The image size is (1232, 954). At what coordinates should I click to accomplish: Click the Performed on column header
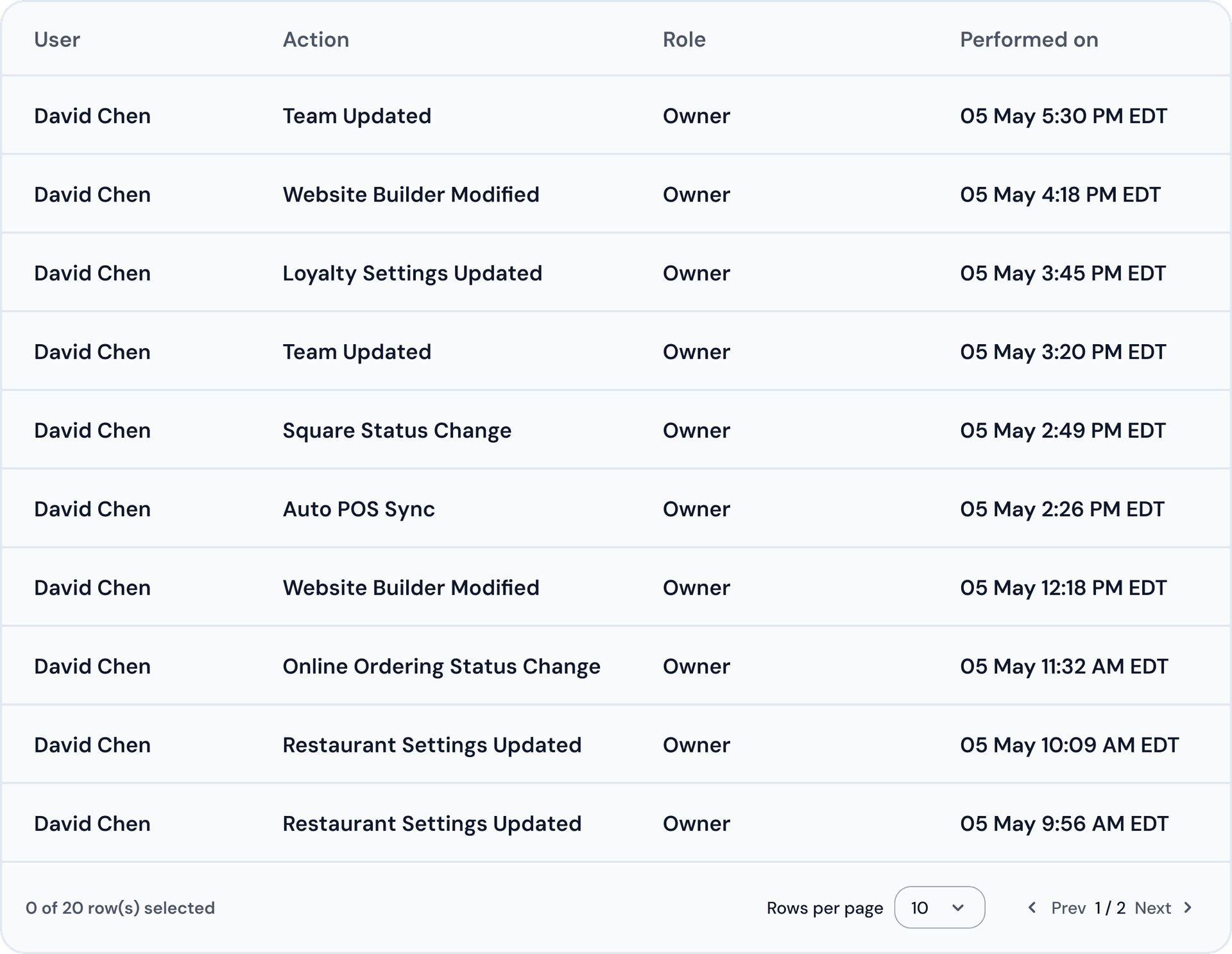click(1029, 39)
